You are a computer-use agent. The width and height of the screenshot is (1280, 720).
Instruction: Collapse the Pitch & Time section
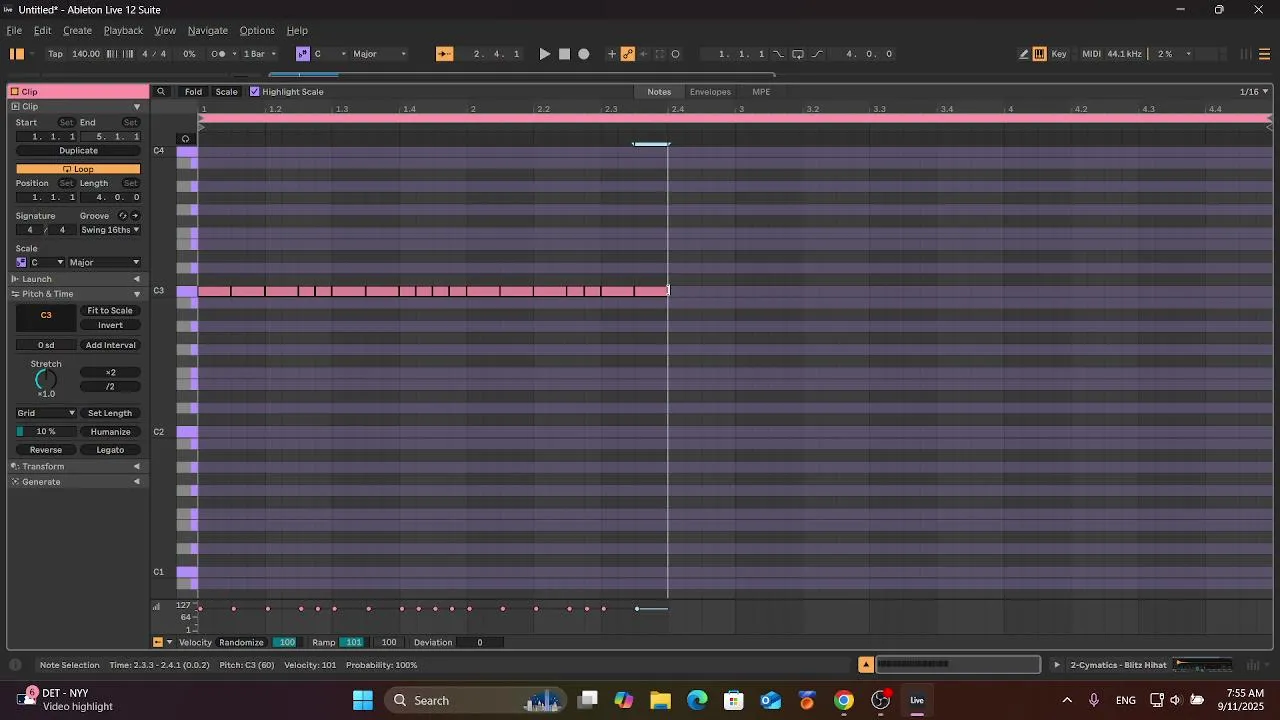pos(137,294)
